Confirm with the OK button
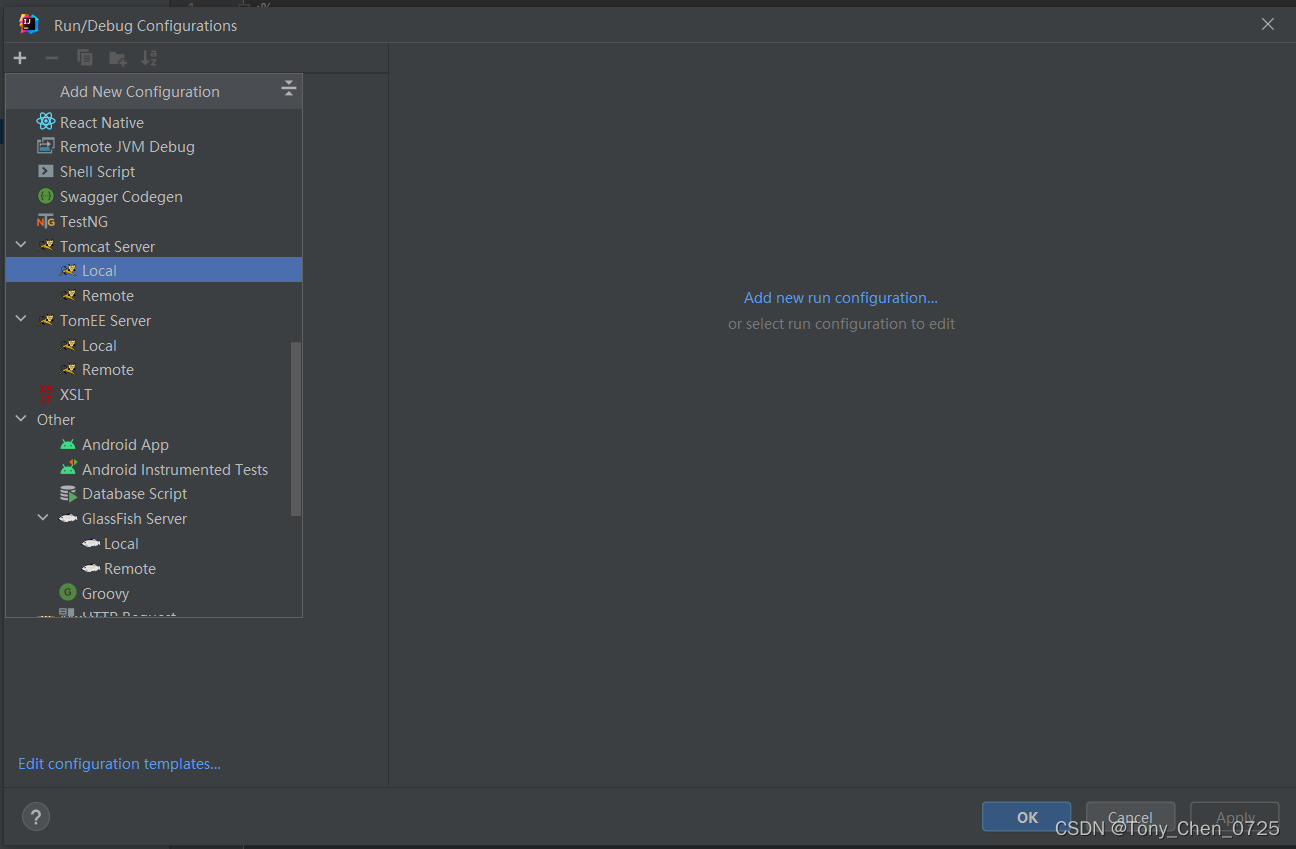 click(x=1026, y=817)
